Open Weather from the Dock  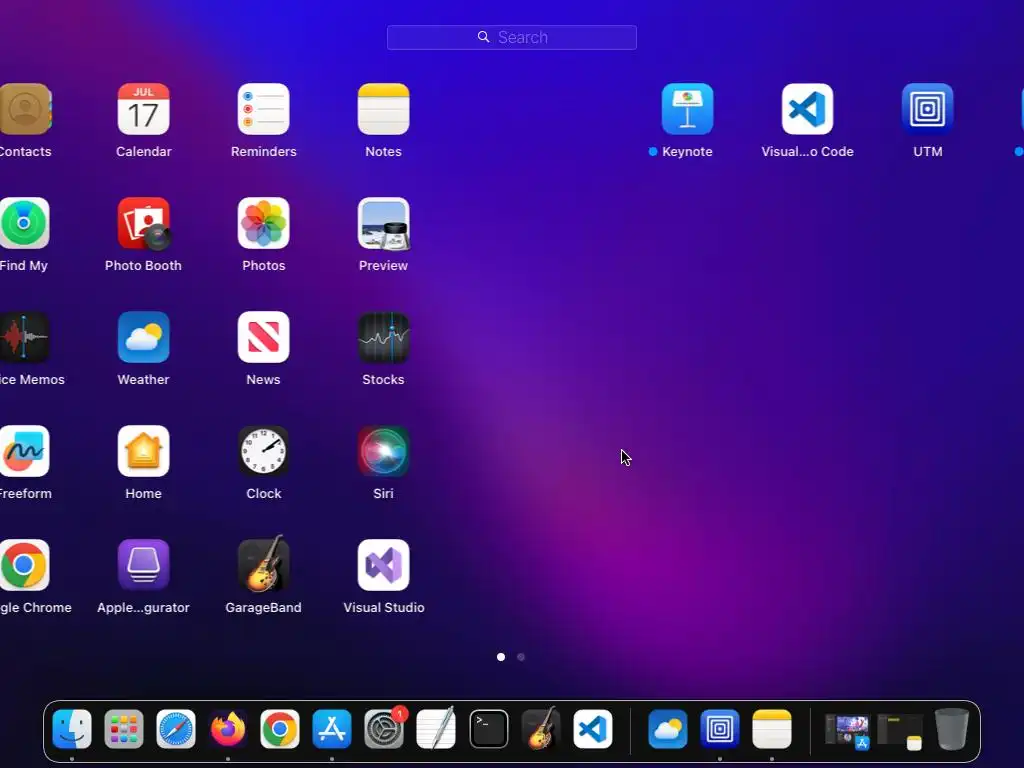[x=667, y=728]
